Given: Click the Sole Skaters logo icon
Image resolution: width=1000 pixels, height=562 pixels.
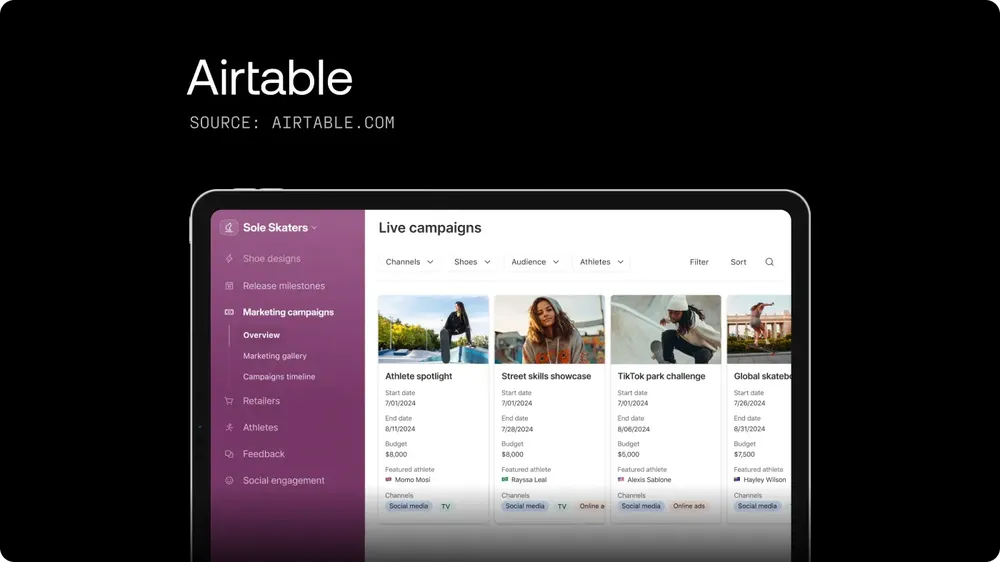Looking at the screenshot, I should coord(229,227).
